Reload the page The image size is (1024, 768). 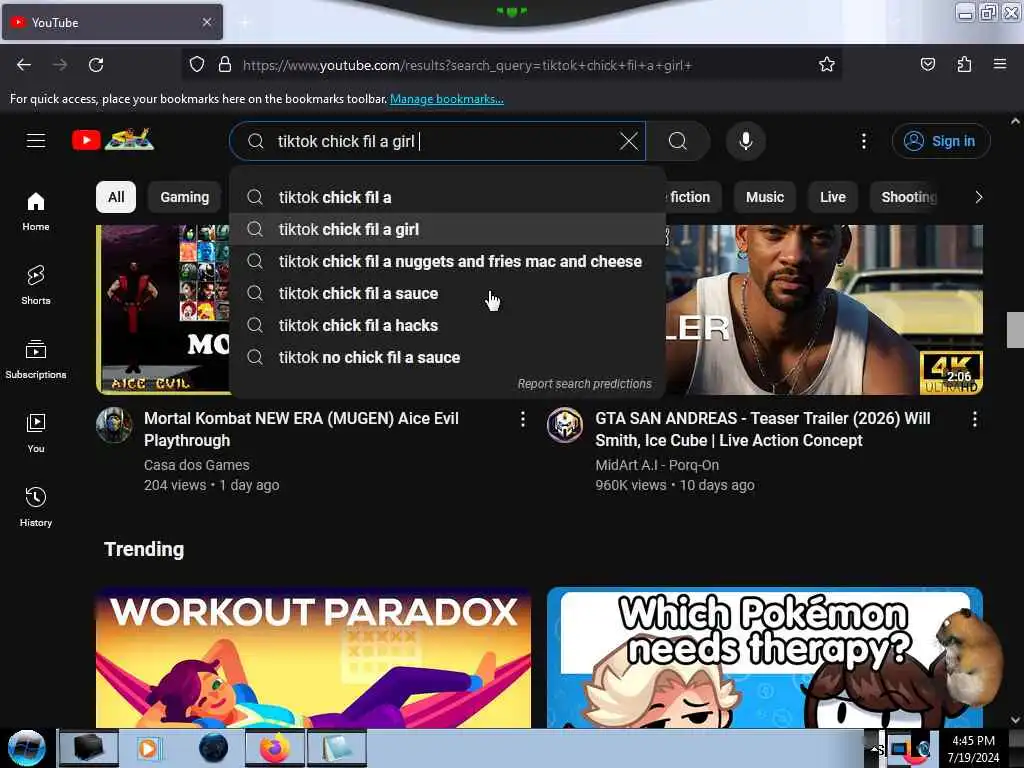tap(96, 65)
